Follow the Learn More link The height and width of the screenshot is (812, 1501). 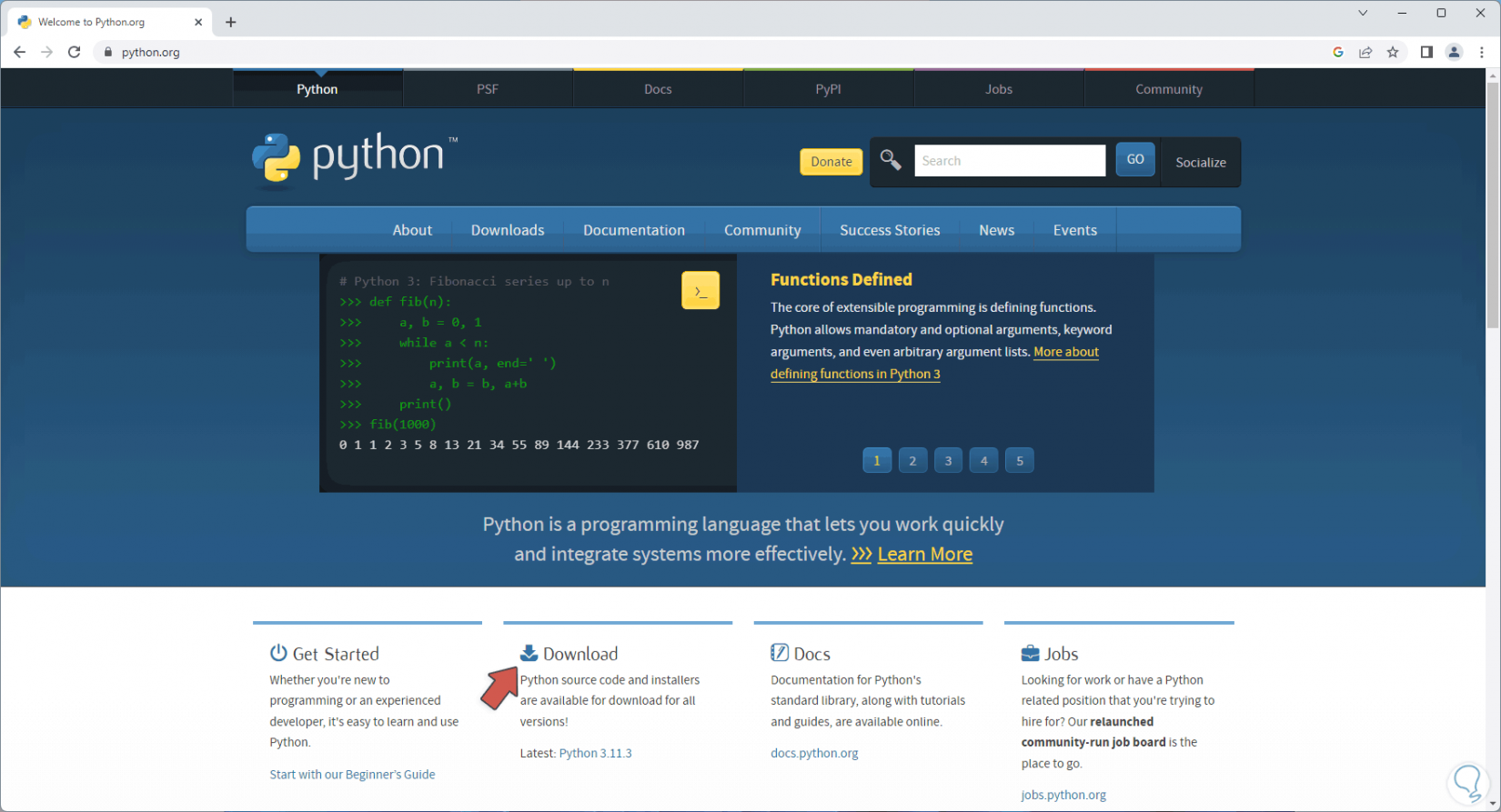coord(925,554)
